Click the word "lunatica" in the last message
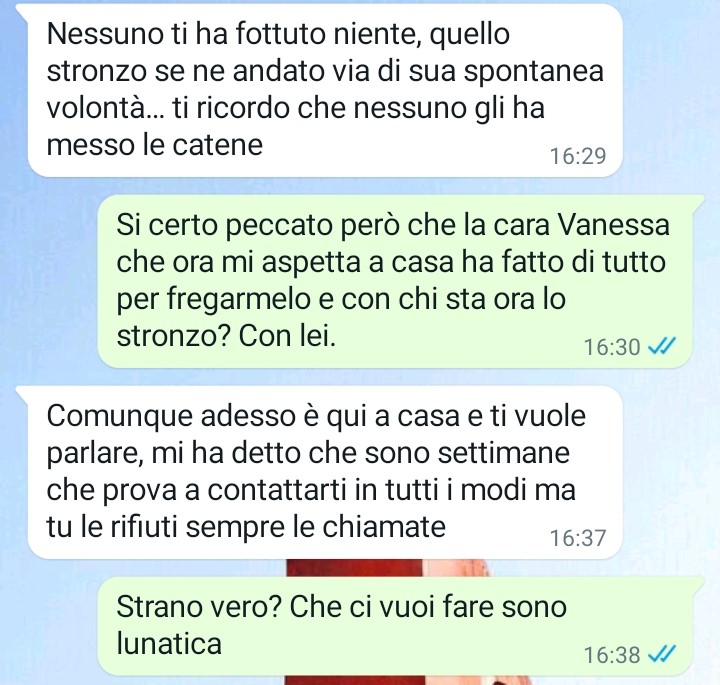Screen dimensions: 720x685 pyautogui.click(x=169, y=643)
